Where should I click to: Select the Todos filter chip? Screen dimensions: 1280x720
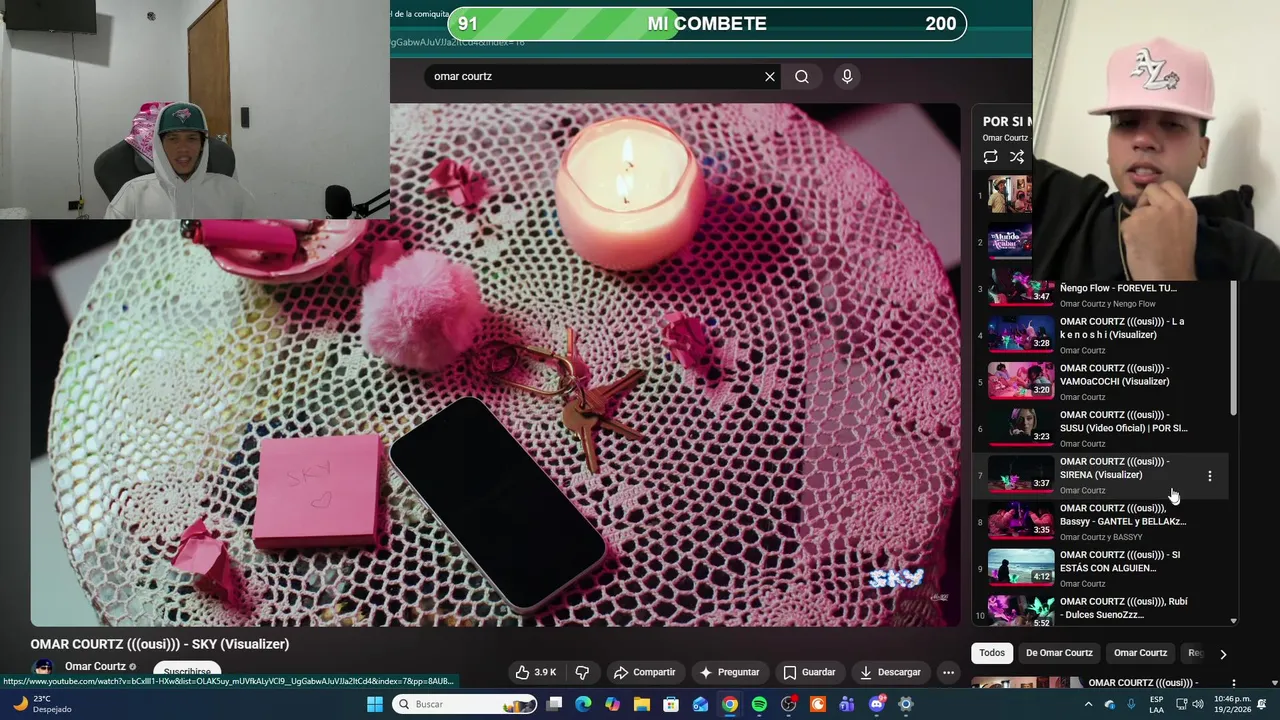click(x=992, y=653)
